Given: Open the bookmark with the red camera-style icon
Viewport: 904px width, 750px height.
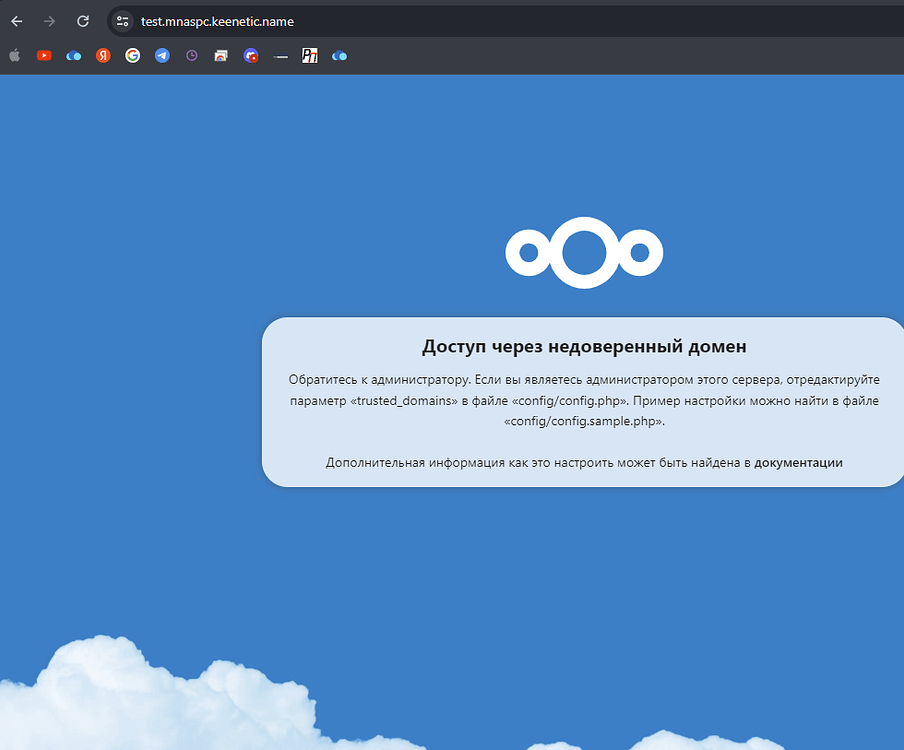Looking at the screenshot, I should 250,56.
